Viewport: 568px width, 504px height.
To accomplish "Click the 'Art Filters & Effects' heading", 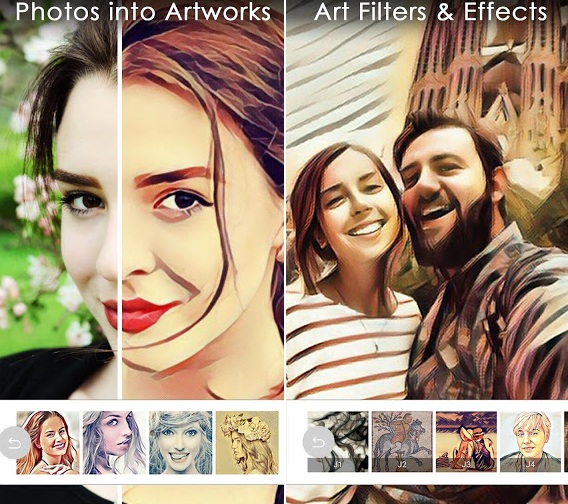I will (x=431, y=12).
